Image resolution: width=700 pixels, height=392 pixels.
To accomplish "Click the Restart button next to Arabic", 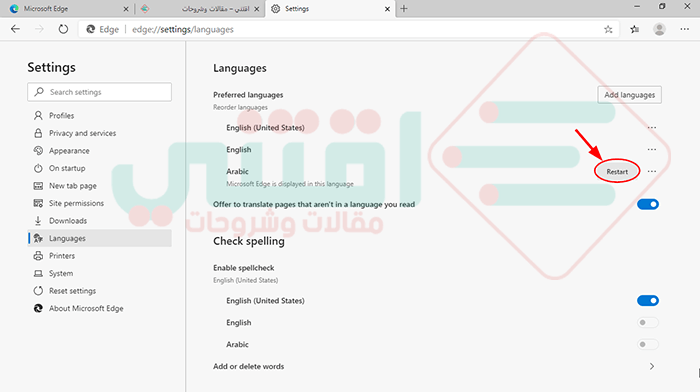I will click(617, 171).
